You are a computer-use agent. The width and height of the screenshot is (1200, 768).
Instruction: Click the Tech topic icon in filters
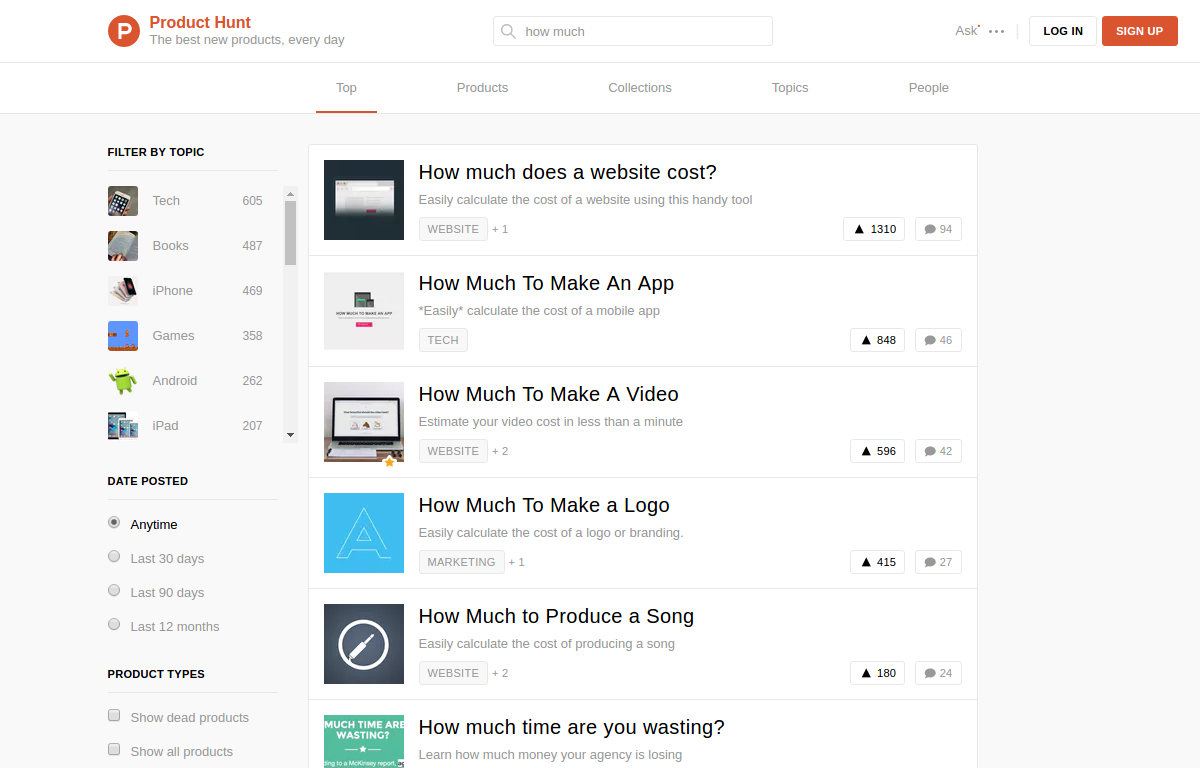point(123,201)
